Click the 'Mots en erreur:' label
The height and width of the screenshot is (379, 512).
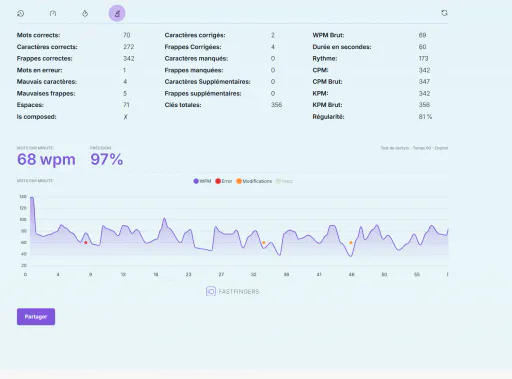click(39, 70)
